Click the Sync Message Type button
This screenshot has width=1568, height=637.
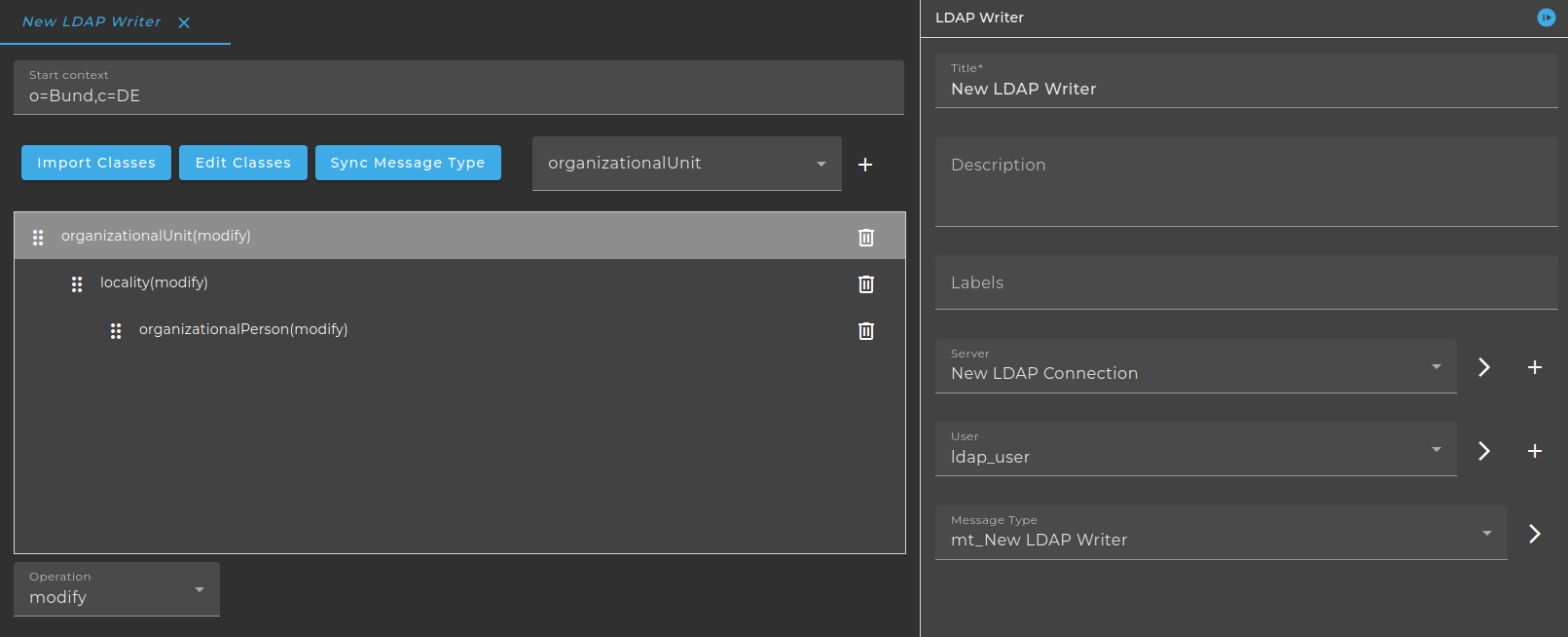pyautogui.click(x=408, y=163)
